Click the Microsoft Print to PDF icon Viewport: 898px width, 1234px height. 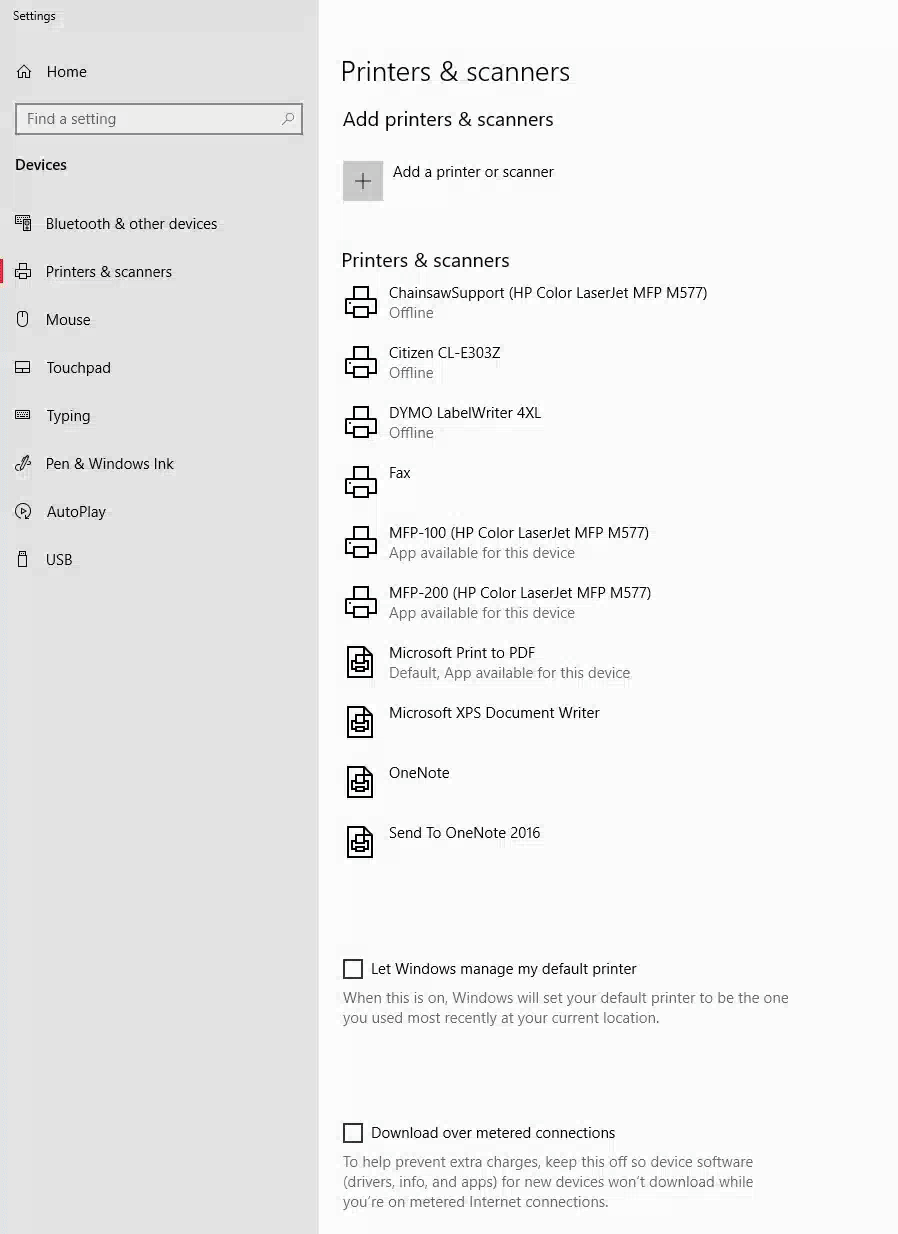click(x=360, y=662)
